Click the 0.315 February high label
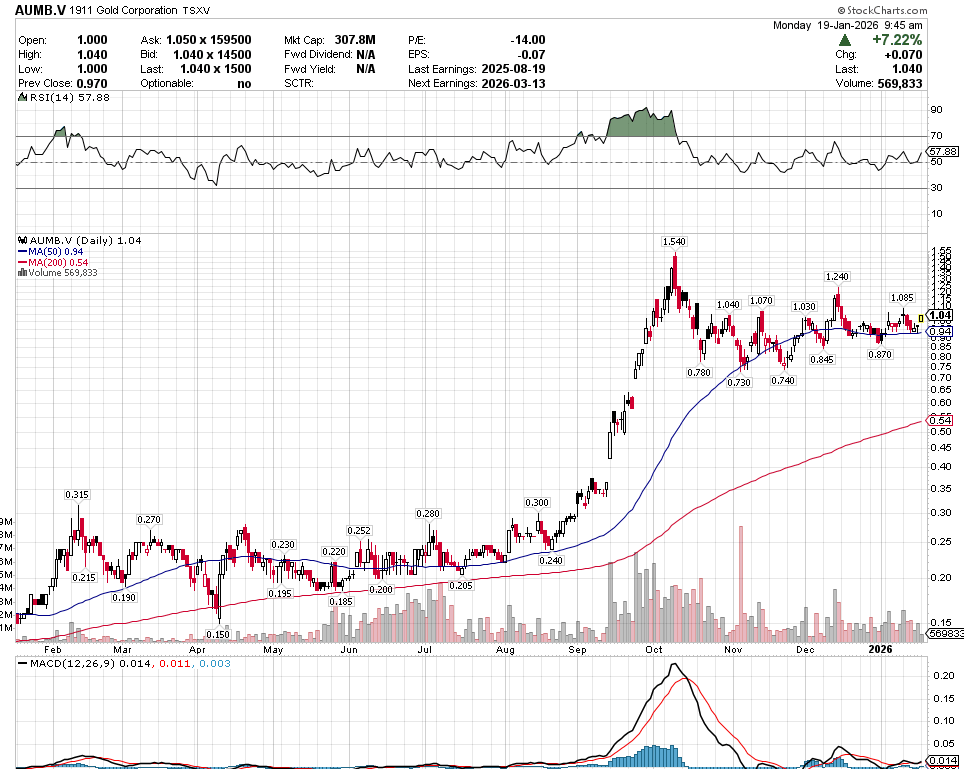Viewport: 964px width, 769px height. coord(77,495)
